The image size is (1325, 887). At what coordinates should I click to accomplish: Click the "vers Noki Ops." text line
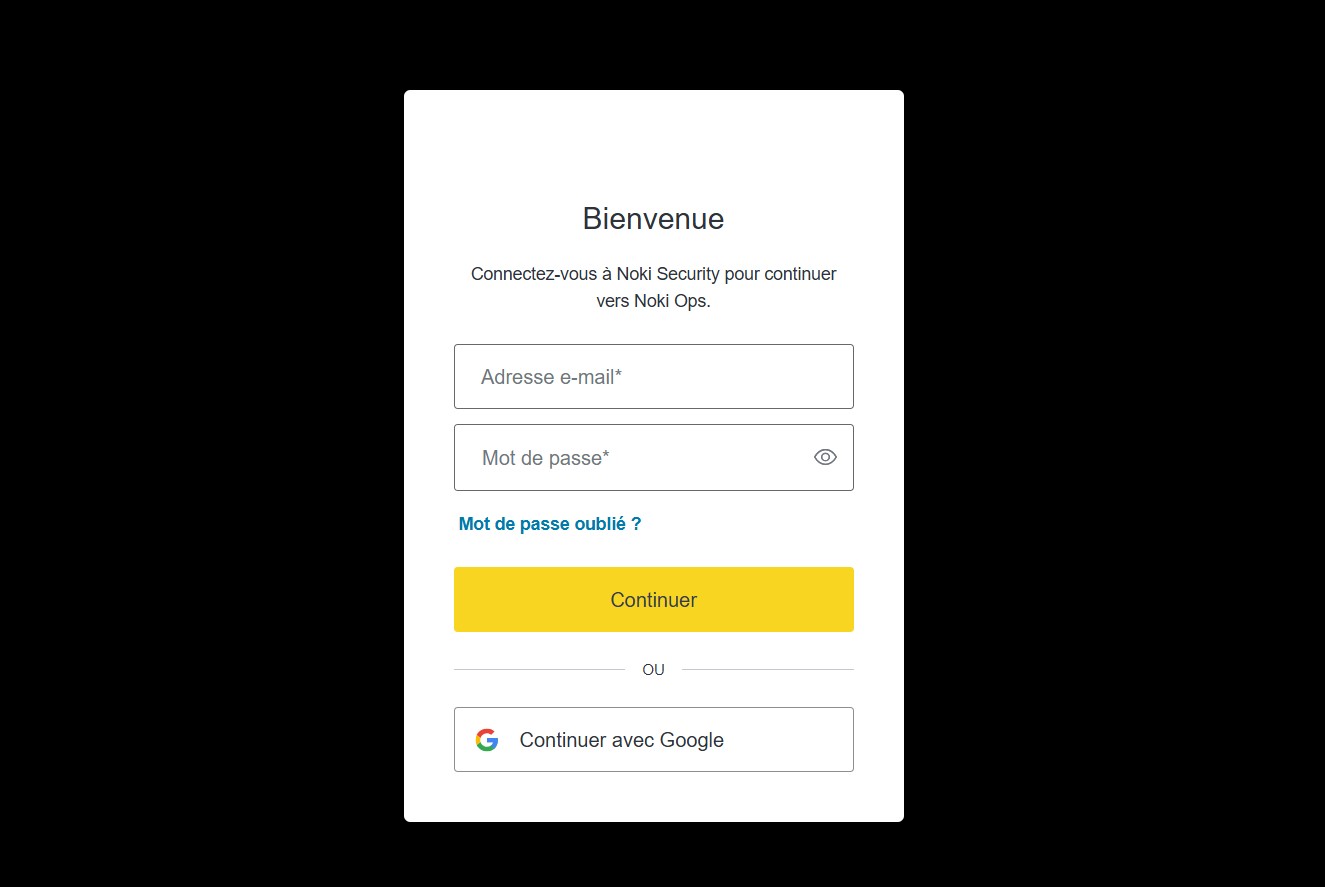click(654, 301)
